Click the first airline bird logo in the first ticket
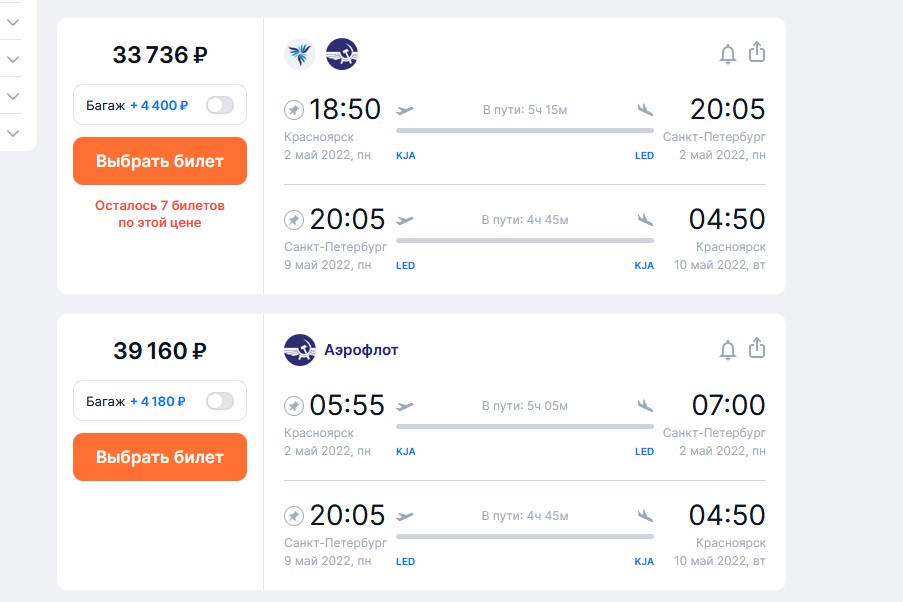 (300, 54)
